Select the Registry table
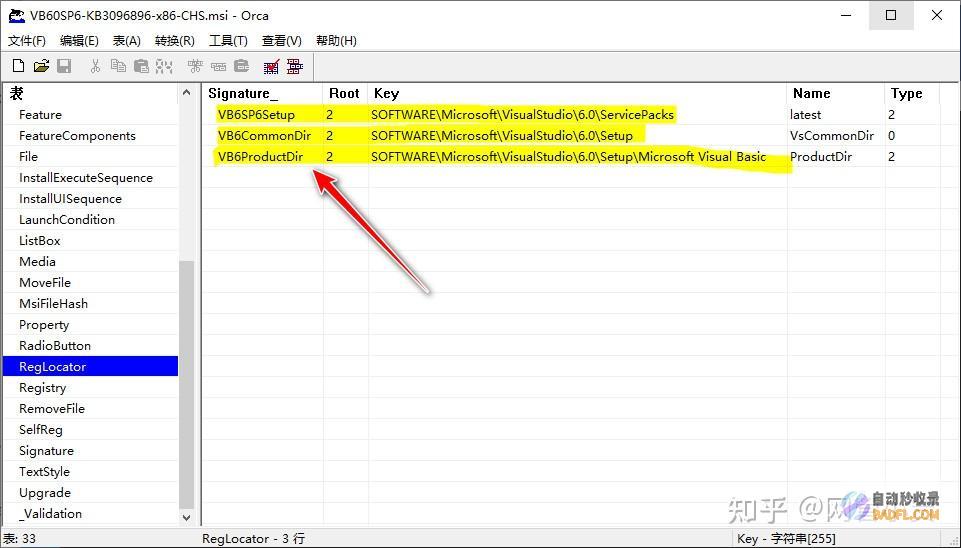This screenshot has width=961, height=548. [42, 388]
